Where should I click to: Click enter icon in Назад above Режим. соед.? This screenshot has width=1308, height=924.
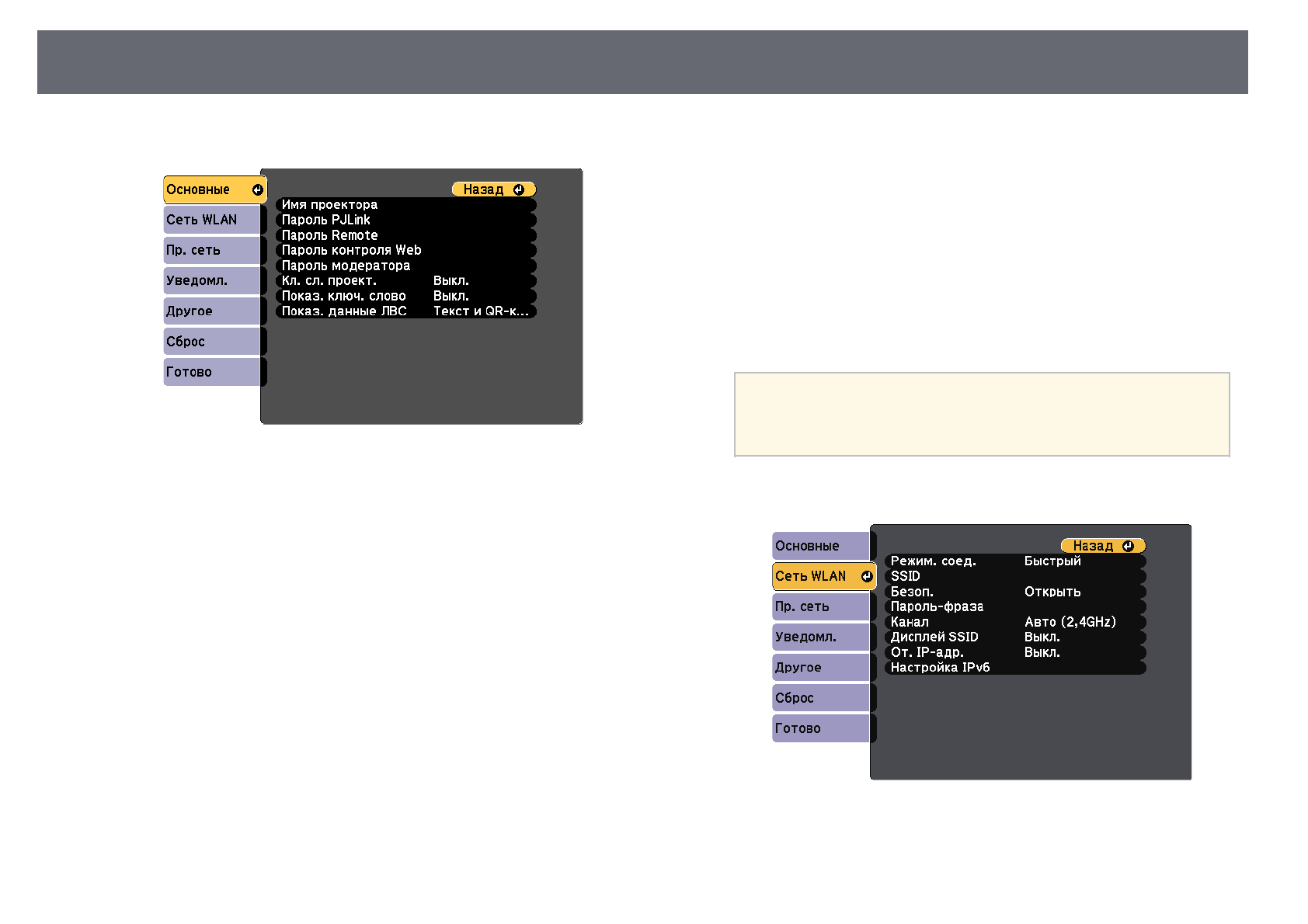click(x=1128, y=547)
